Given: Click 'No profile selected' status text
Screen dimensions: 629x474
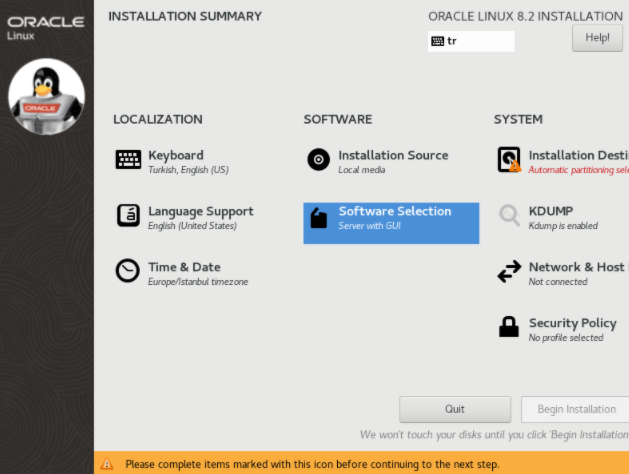Looking at the screenshot, I should 566,338.
